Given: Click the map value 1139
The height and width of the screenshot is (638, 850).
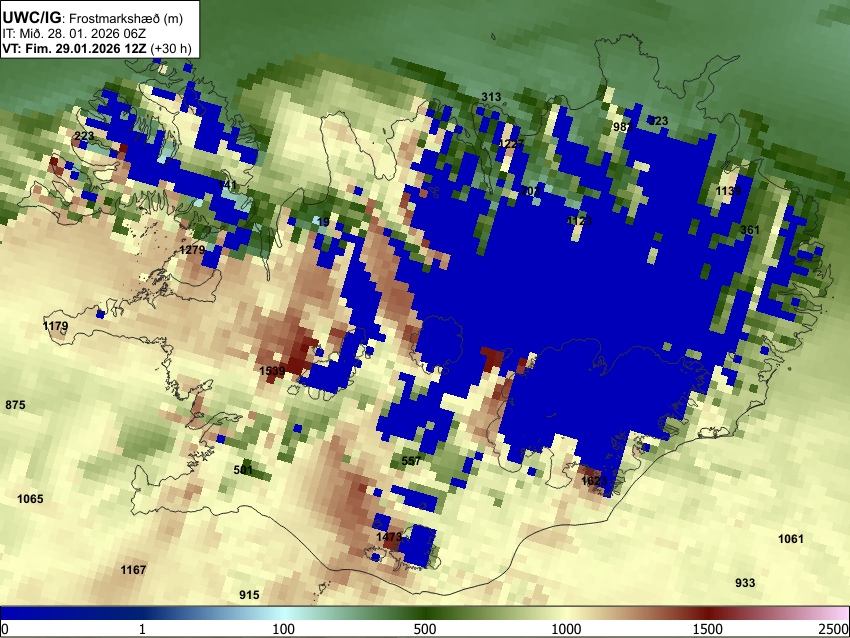Looking at the screenshot, I should tap(728, 191).
